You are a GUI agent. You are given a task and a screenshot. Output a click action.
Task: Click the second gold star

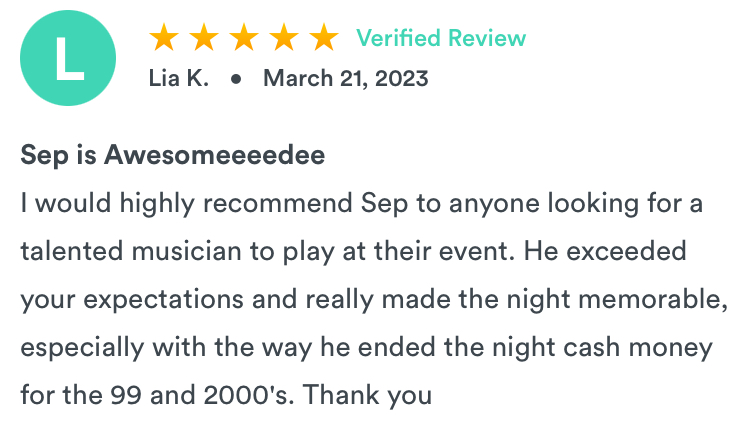pos(204,37)
